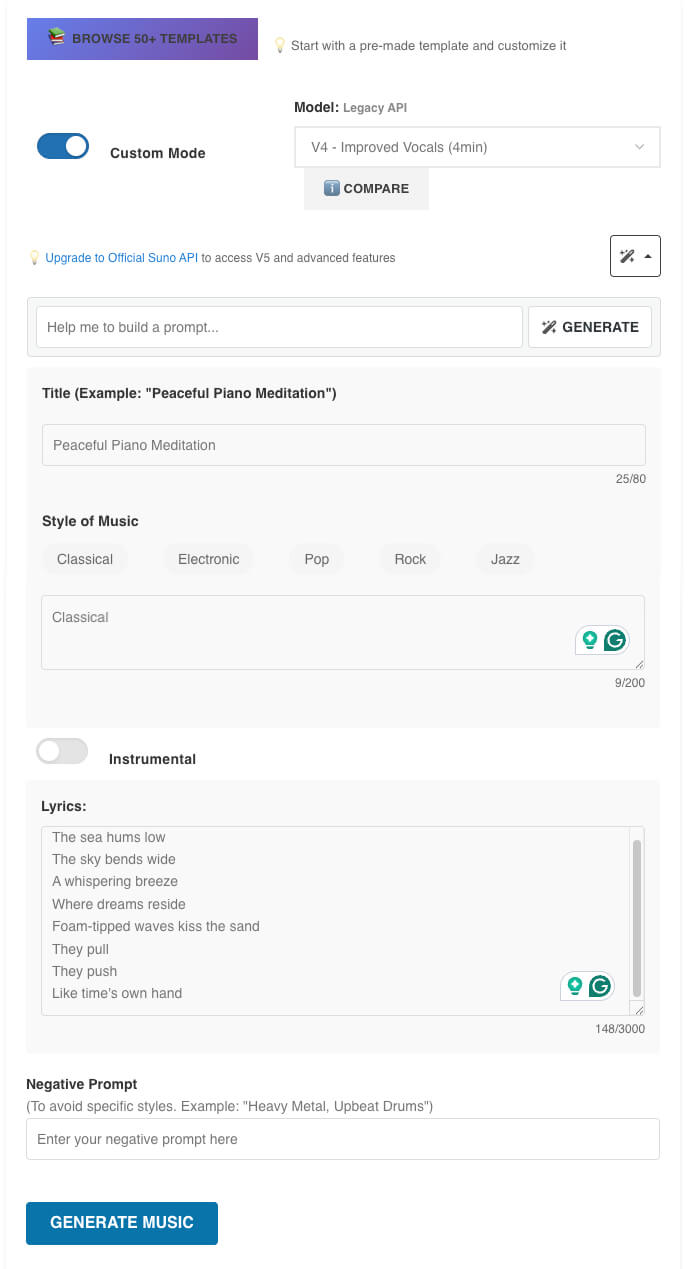Click the Grammarly icon in Style field
The image size is (688, 1269).
click(615, 640)
